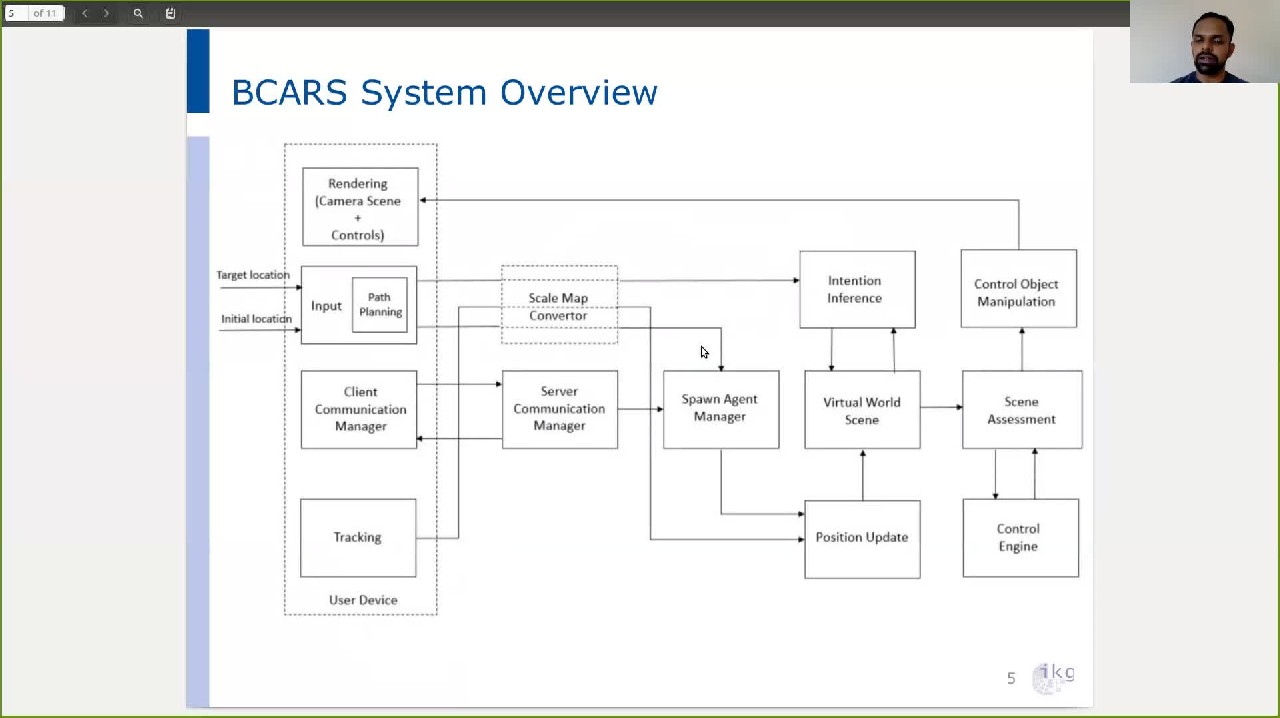Click the Tracking box in User Device
The height and width of the screenshot is (718, 1280).
pyautogui.click(x=358, y=538)
